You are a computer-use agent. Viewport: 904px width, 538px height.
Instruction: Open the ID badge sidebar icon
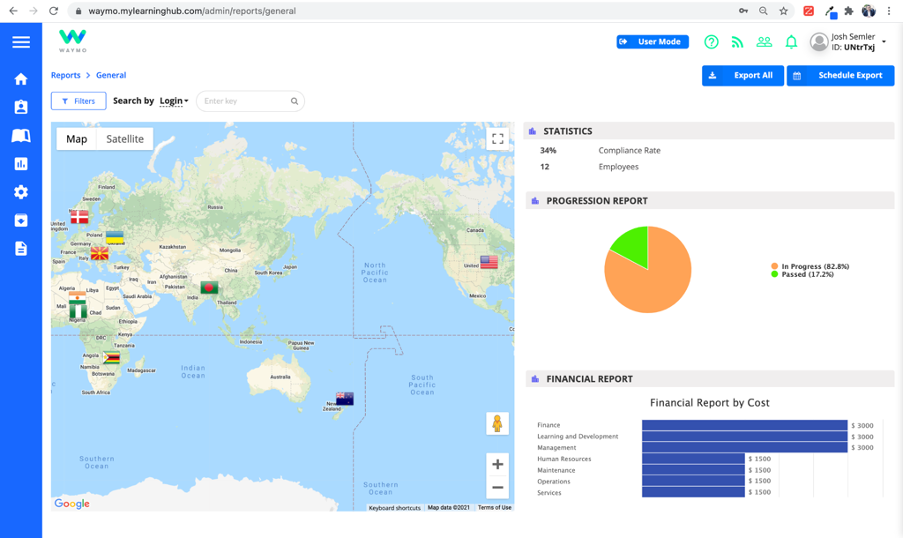coord(21,107)
